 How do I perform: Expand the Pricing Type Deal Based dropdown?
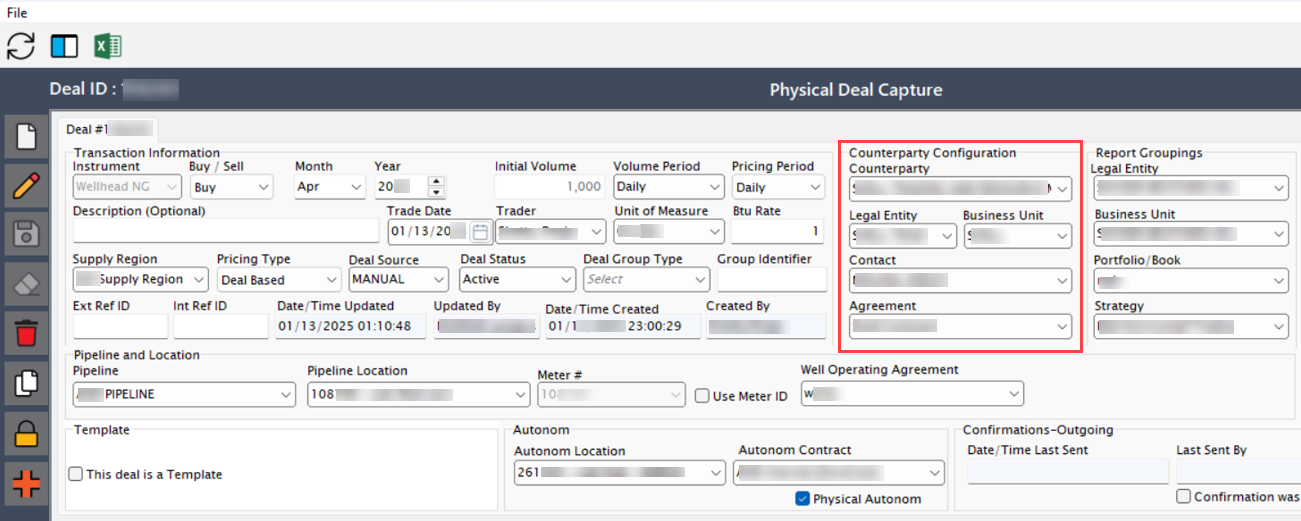279,279
